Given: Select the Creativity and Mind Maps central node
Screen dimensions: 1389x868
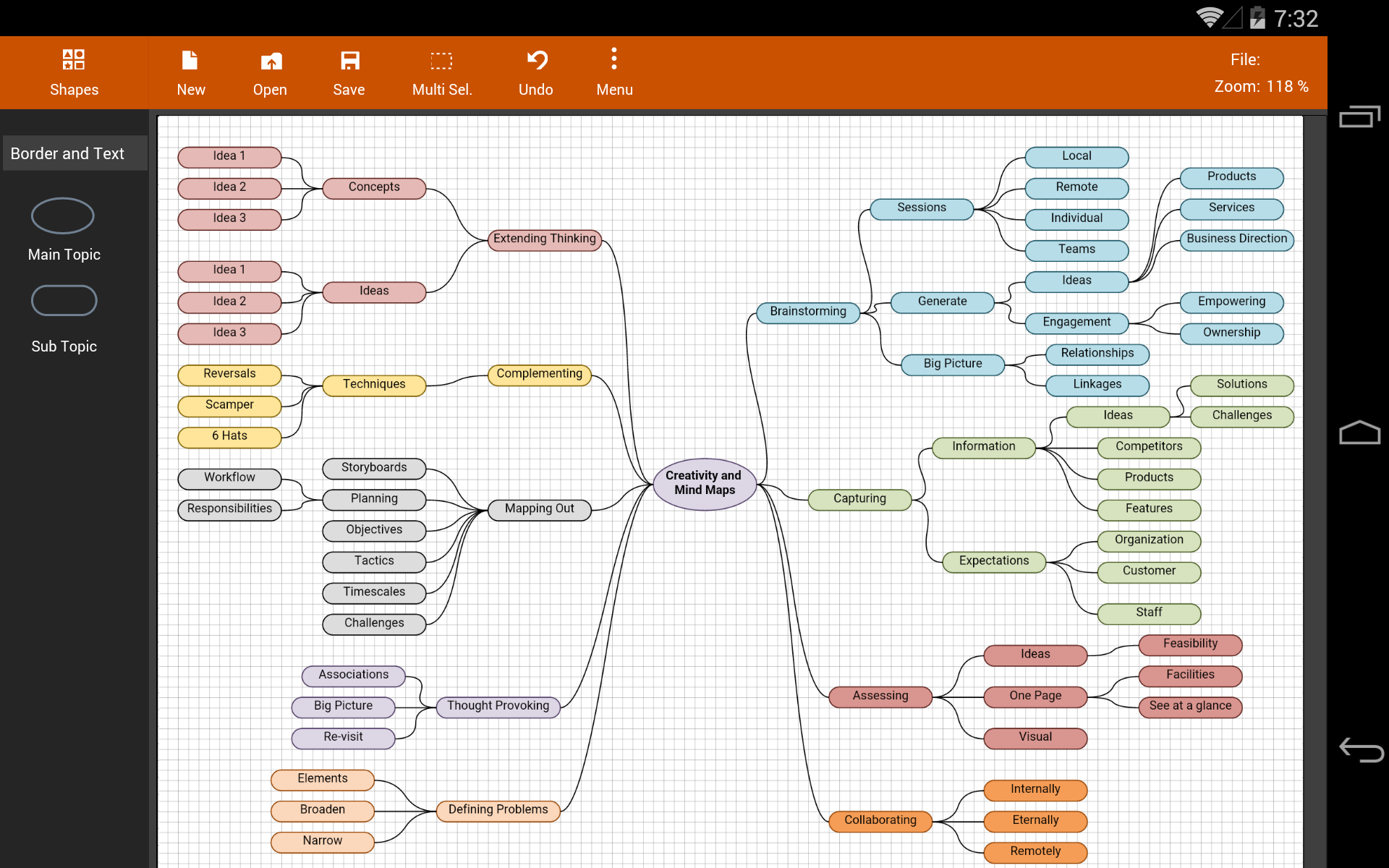Looking at the screenshot, I should pyautogui.click(x=705, y=483).
